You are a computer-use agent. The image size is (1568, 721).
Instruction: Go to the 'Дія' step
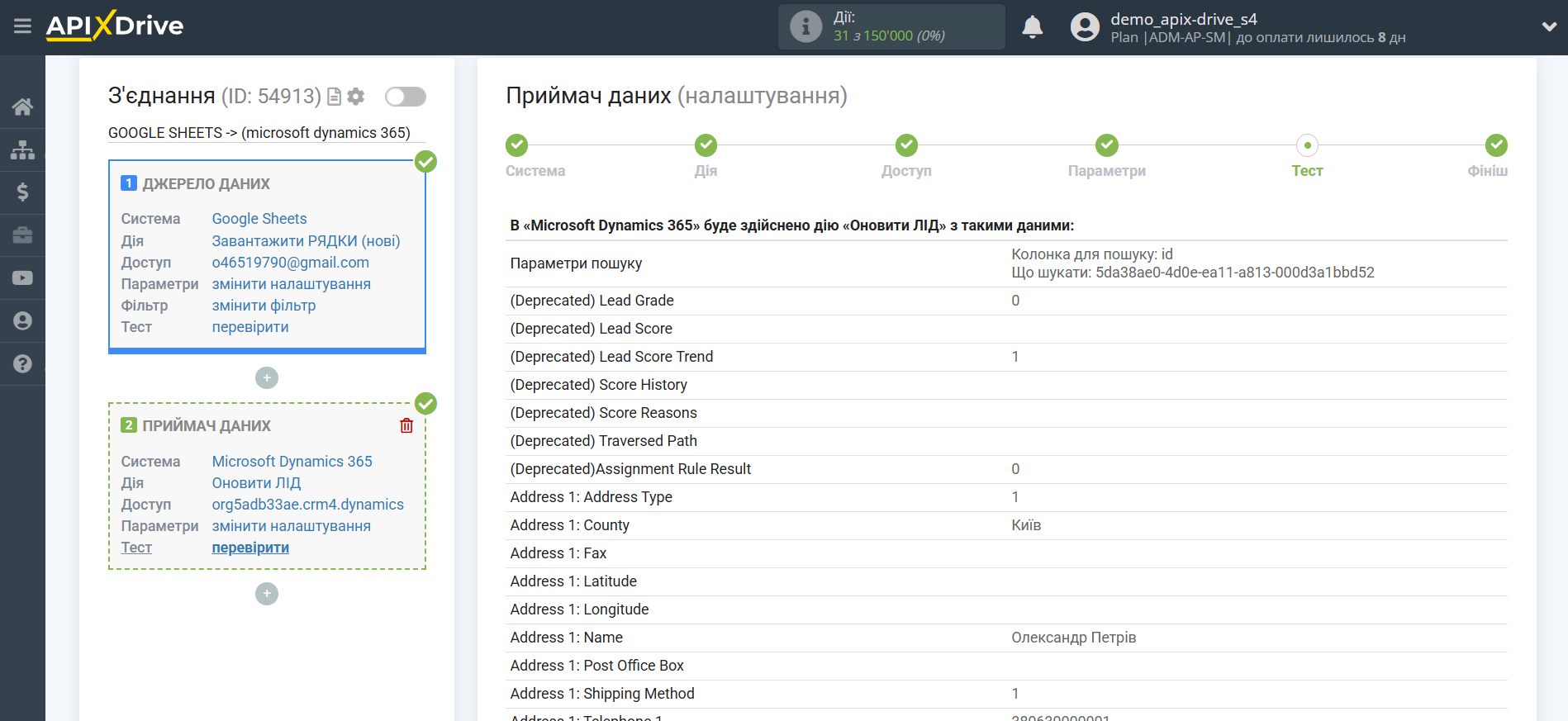(706, 171)
